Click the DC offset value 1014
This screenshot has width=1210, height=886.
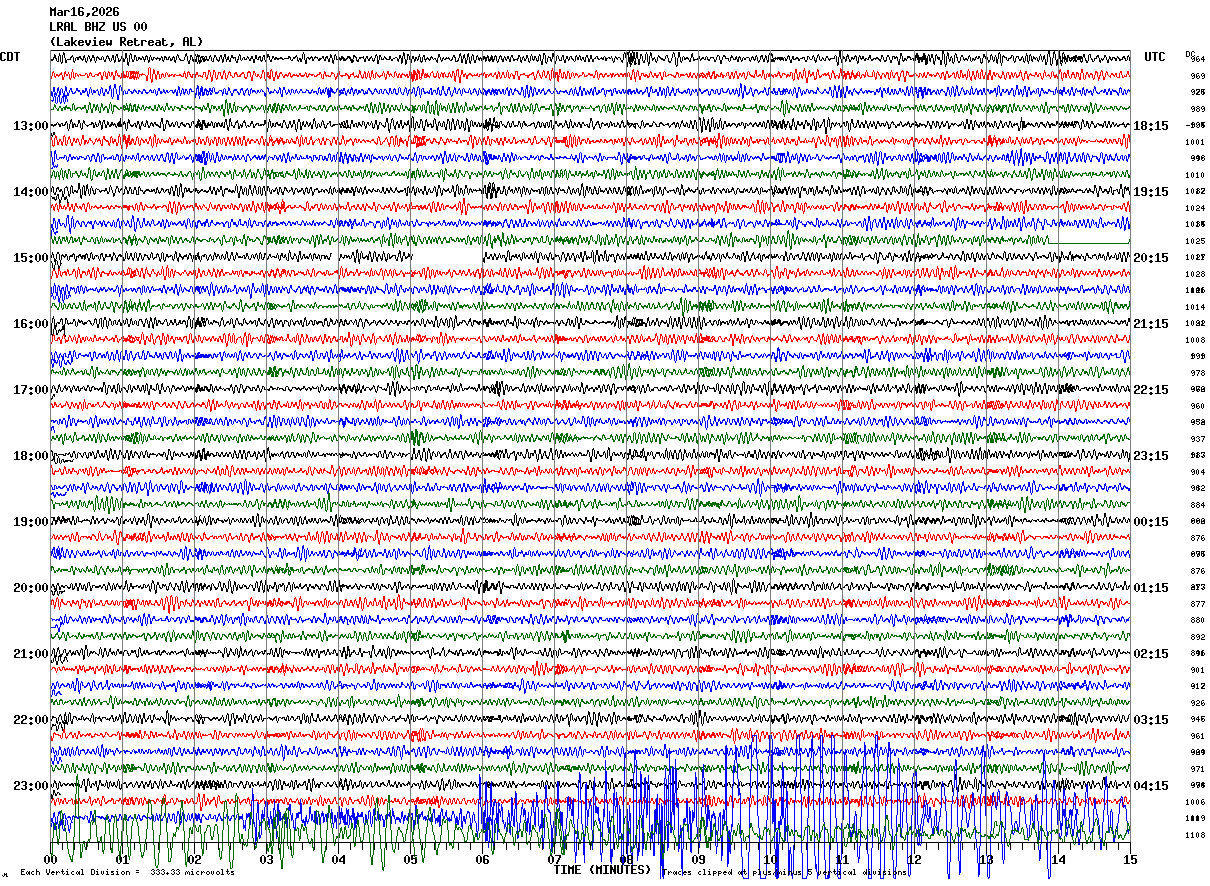click(1195, 307)
